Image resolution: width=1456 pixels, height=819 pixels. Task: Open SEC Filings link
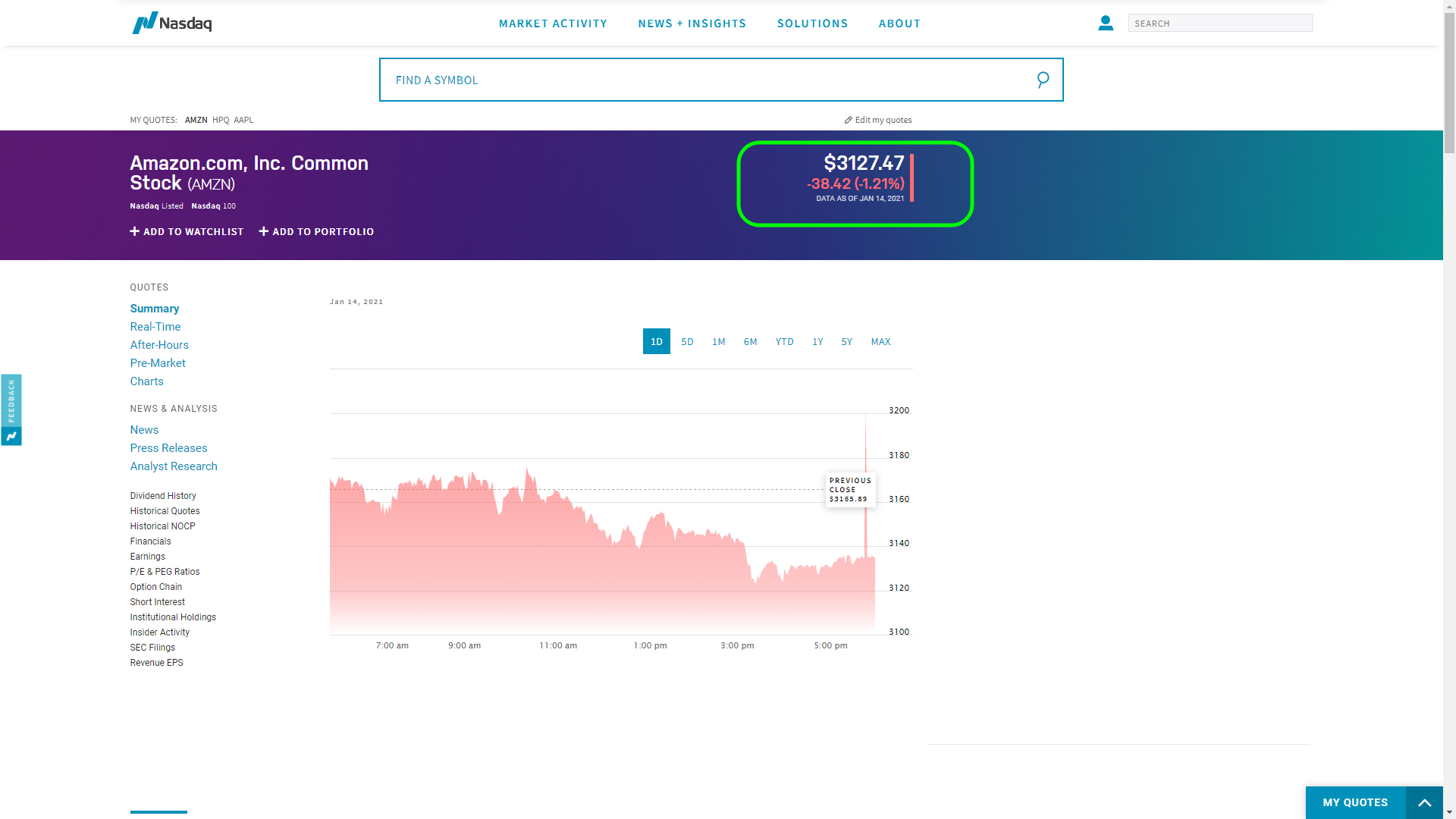point(152,648)
